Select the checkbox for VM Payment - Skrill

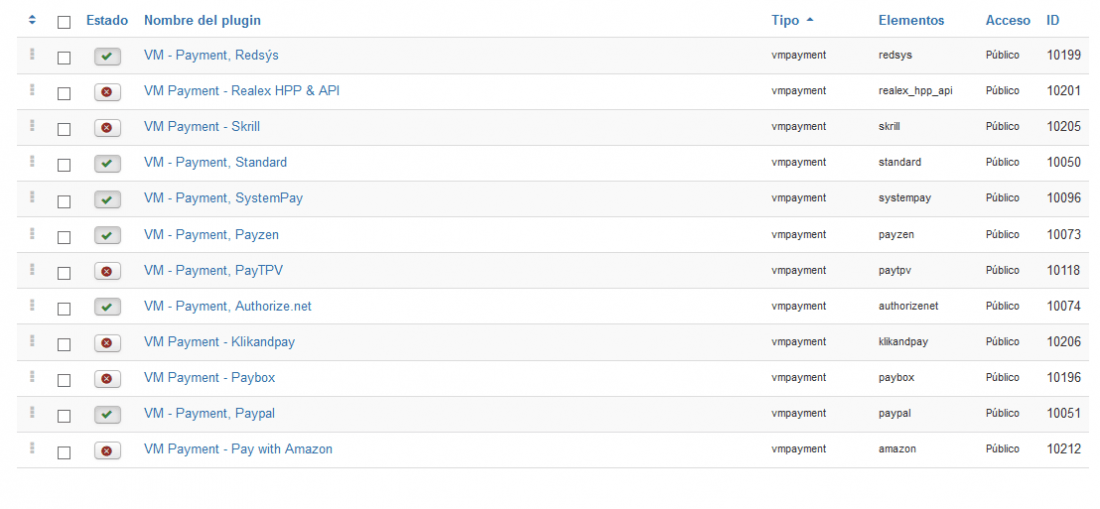[x=64, y=129]
